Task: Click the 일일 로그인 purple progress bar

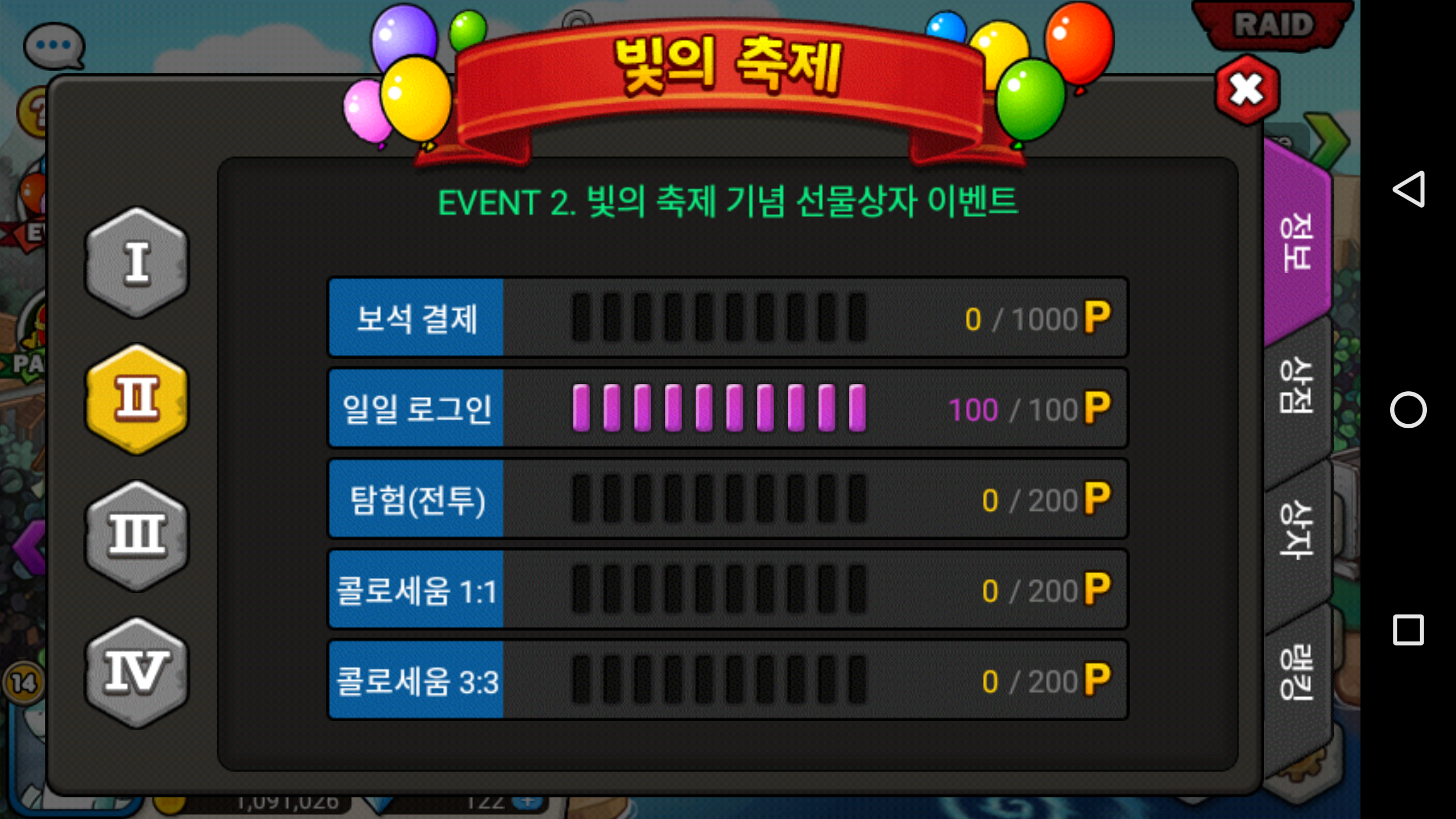Action: coord(719,408)
